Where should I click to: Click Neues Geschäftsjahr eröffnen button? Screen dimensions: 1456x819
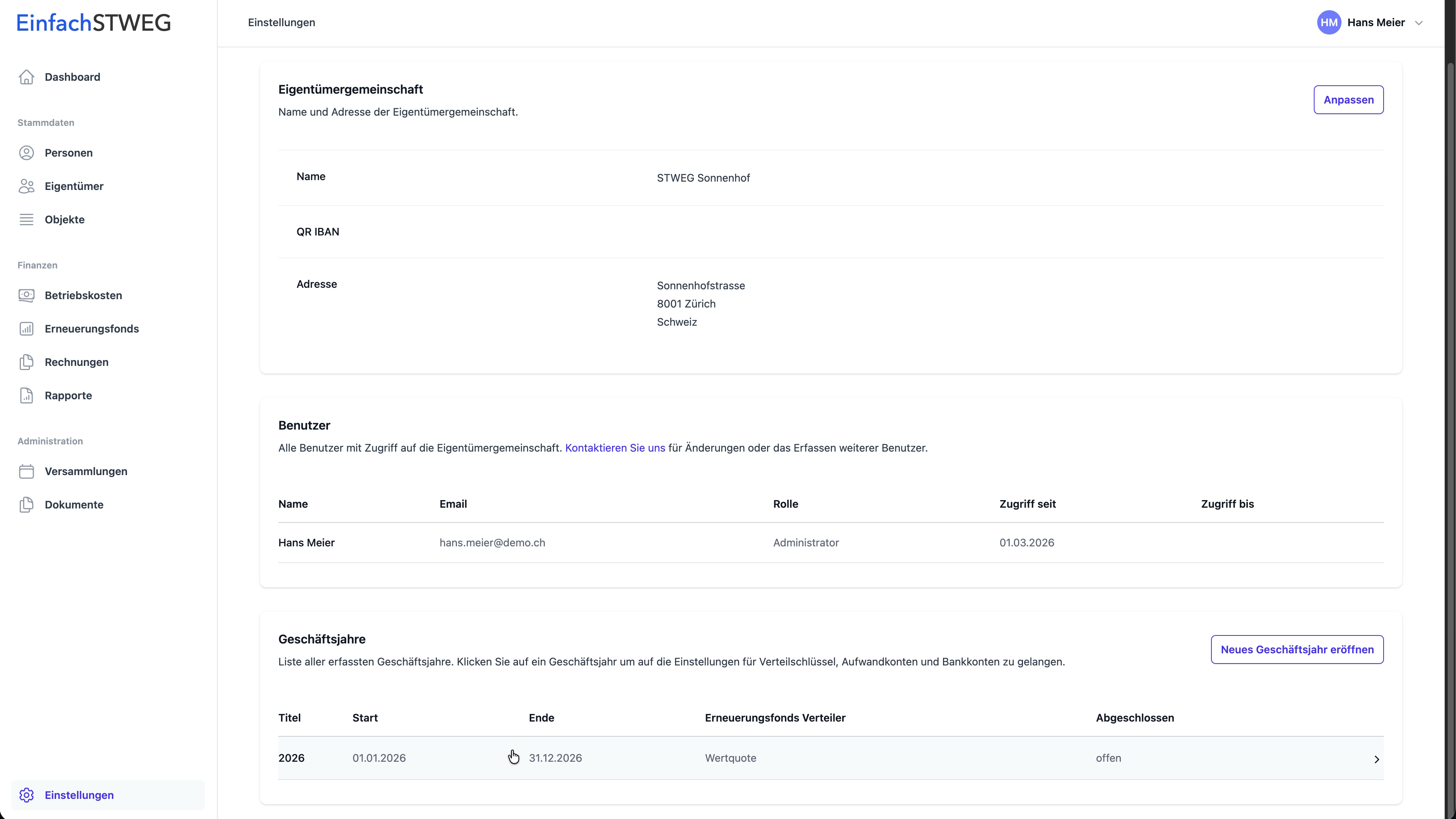1297,650
